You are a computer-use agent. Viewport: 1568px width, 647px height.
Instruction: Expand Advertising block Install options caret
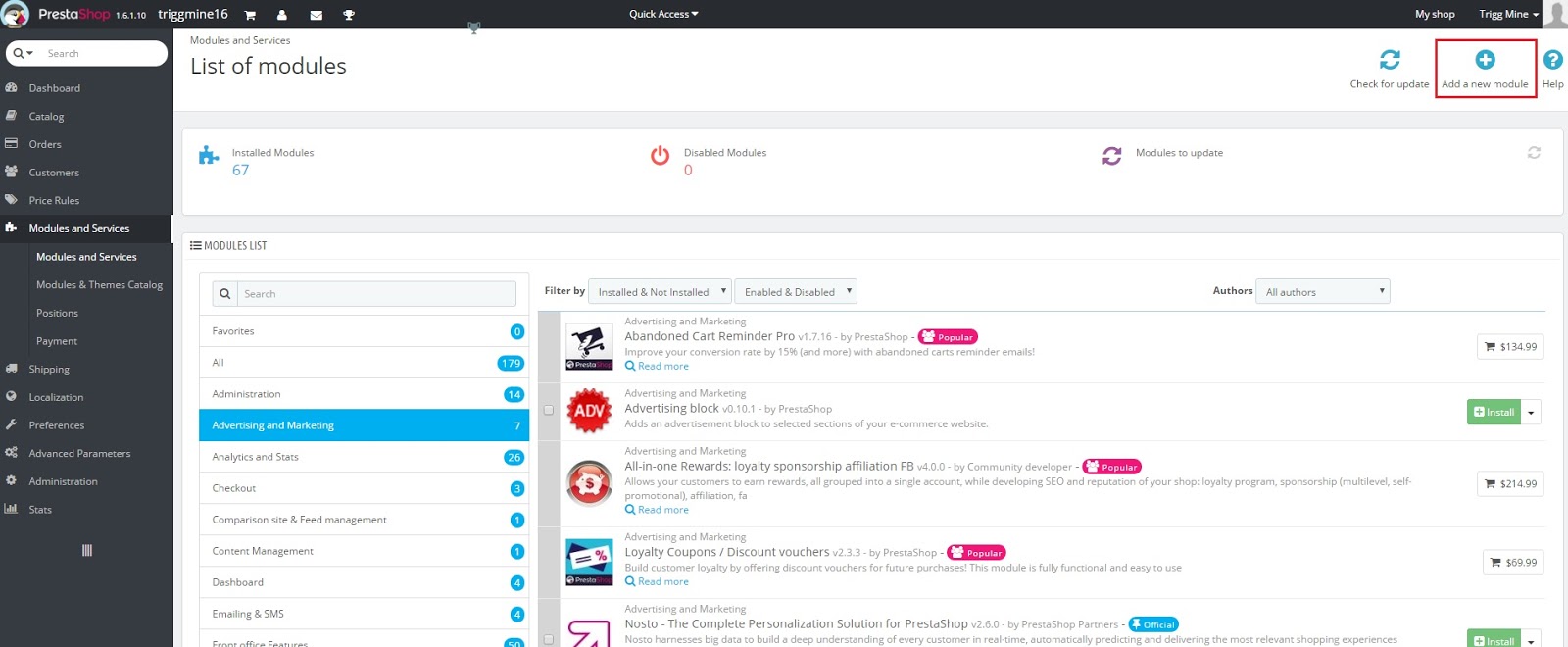point(1531,412)
